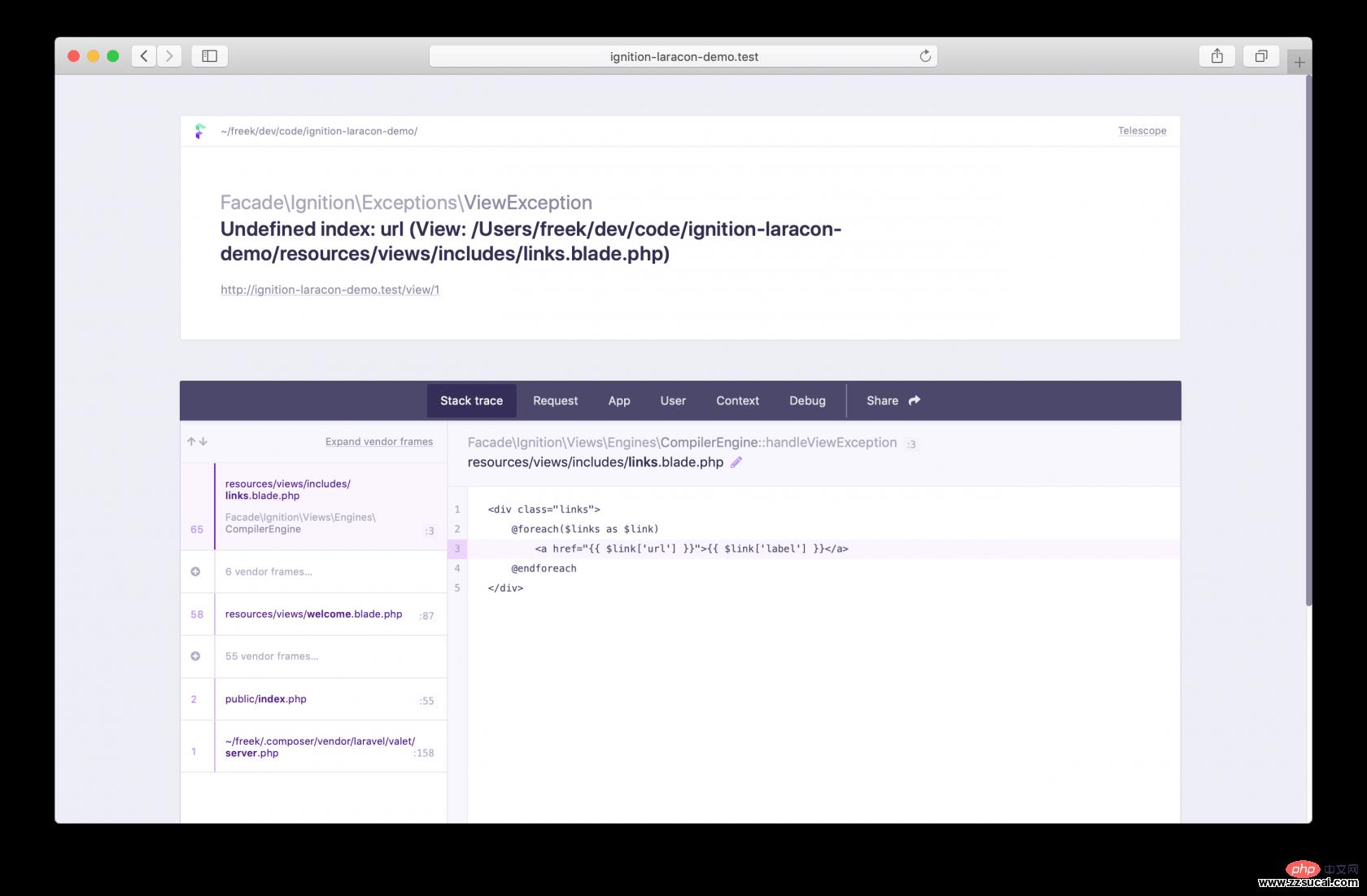Switch to the Context tab
The width and height of the screenshot is (1367, 896).
[738, 400]
